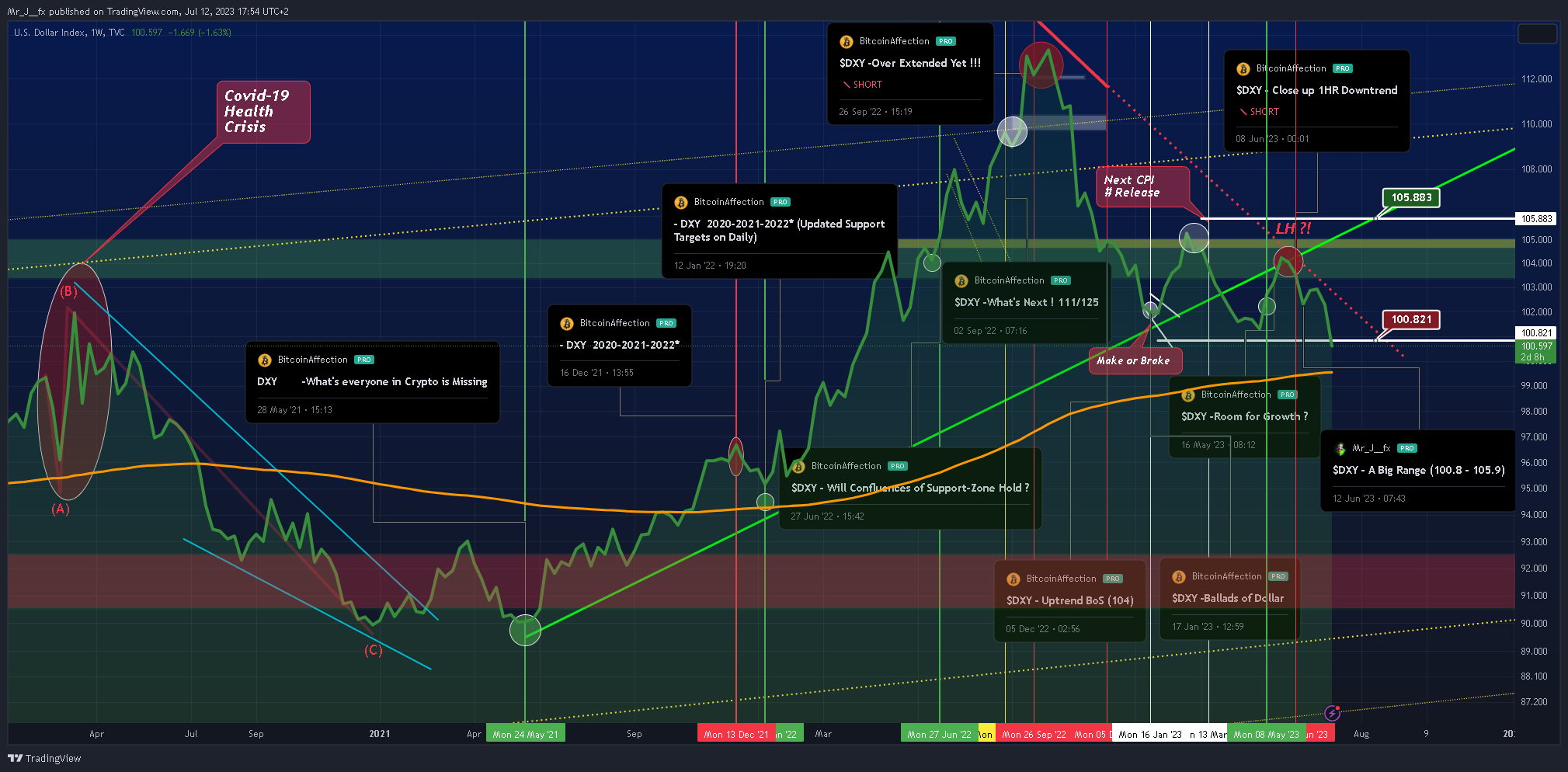This screenshot has width=1568, height=772.
Task: Click the red '(A)' wave label
Action: (61, 509)
